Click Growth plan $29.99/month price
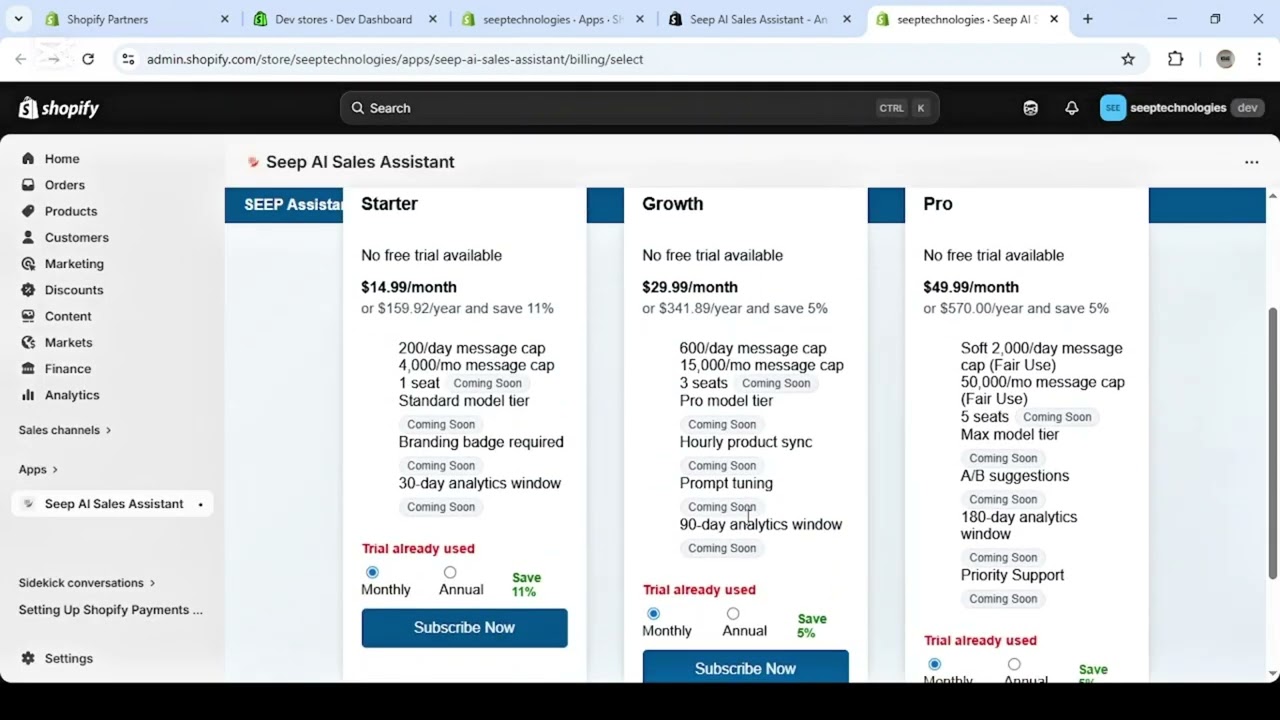The height and width of the screenshot is (720, 1280). pyautogui.click(x=690, y=287)
